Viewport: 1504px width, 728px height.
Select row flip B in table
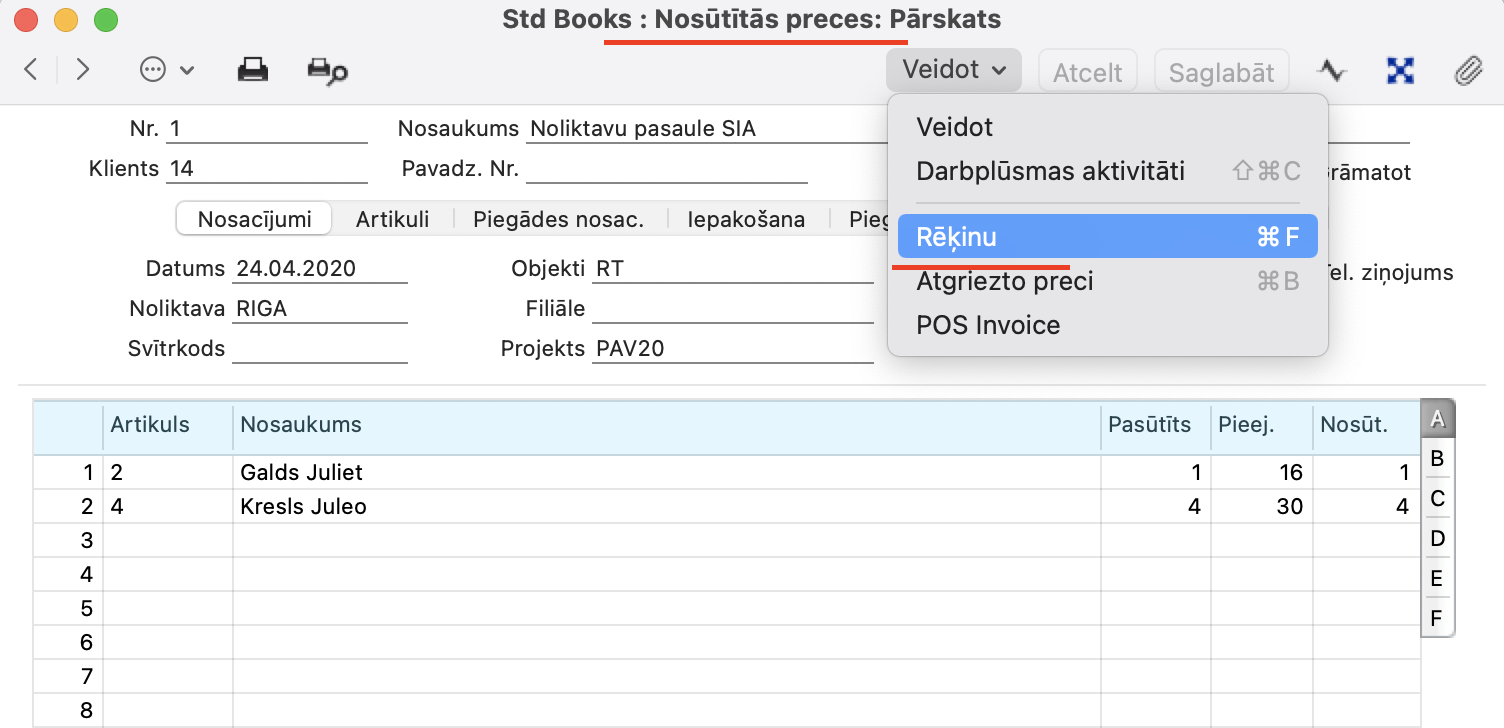click(x=1437, y=459)
